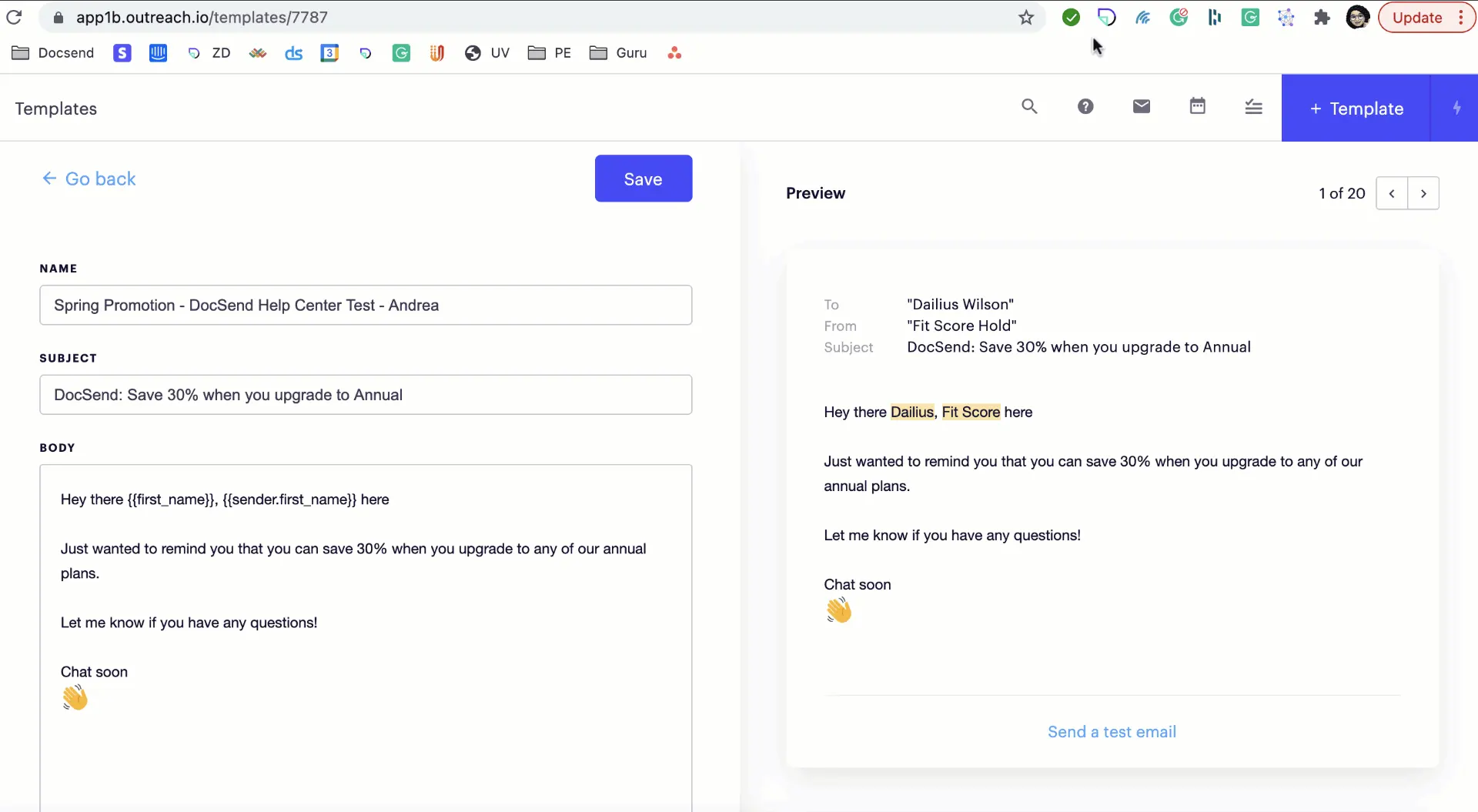Open the green checkmark extension
This screenshot has height=812, width=1478.
point(1071,17)
